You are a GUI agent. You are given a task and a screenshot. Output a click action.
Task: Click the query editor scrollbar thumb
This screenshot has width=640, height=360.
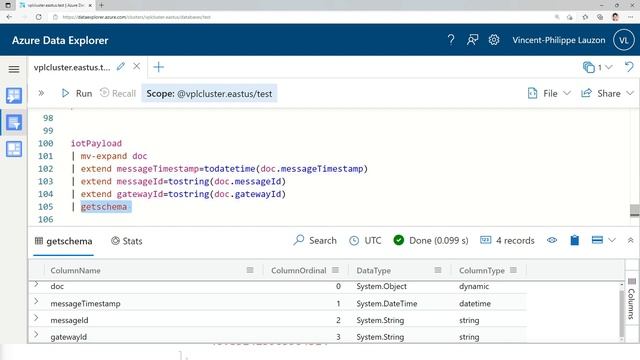click(635, 210)
